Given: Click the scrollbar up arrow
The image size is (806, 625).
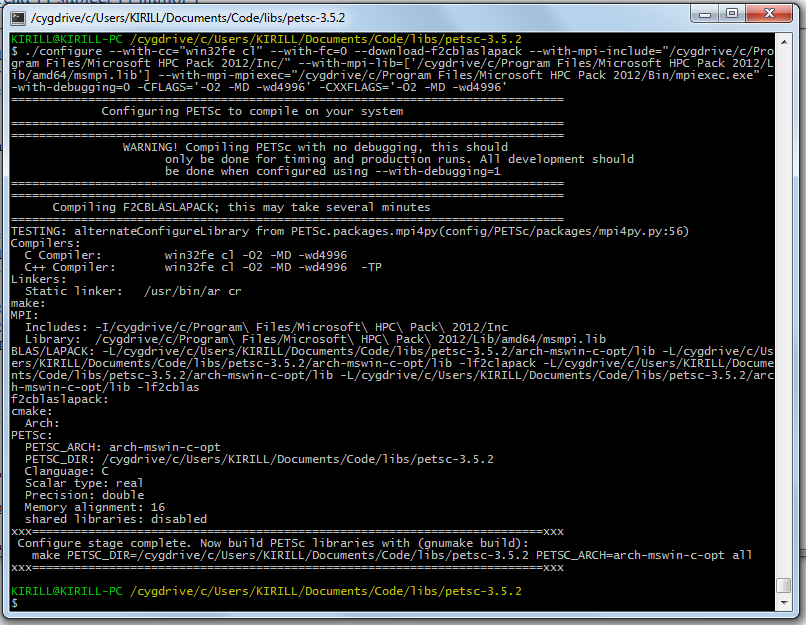Looking at the screenshot, I should click(783, 42).
